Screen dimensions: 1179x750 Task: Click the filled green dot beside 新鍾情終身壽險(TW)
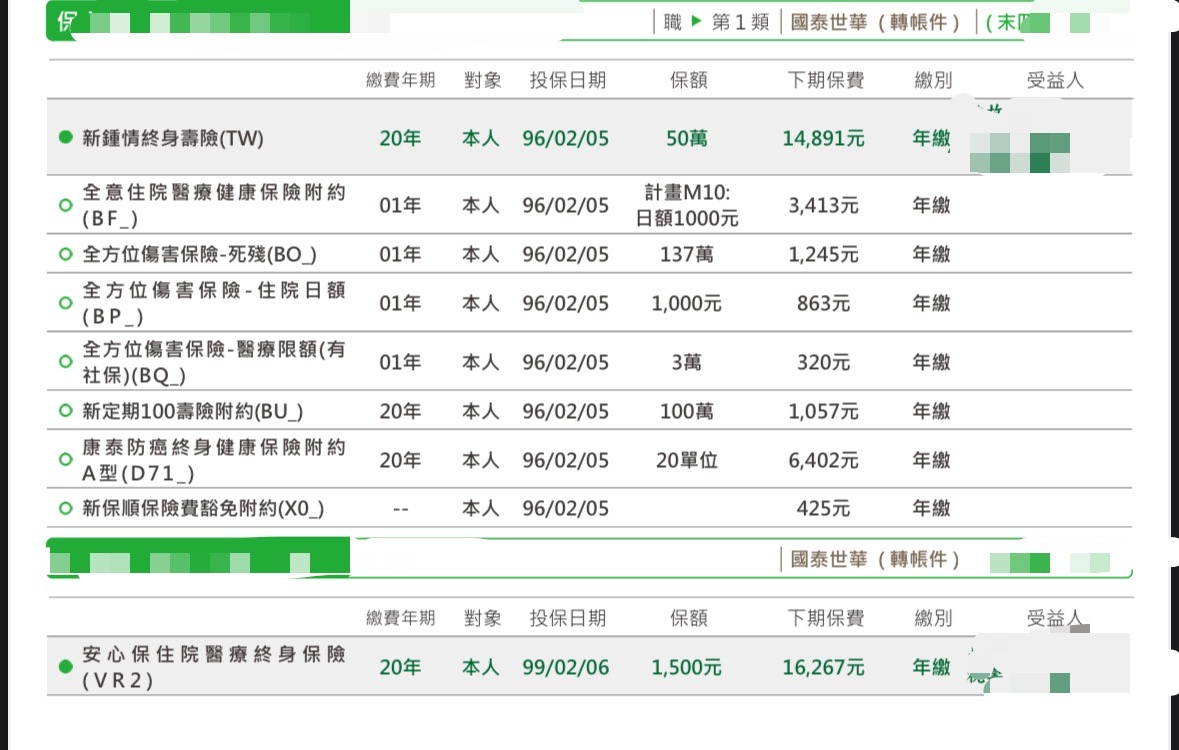point(66,138)
